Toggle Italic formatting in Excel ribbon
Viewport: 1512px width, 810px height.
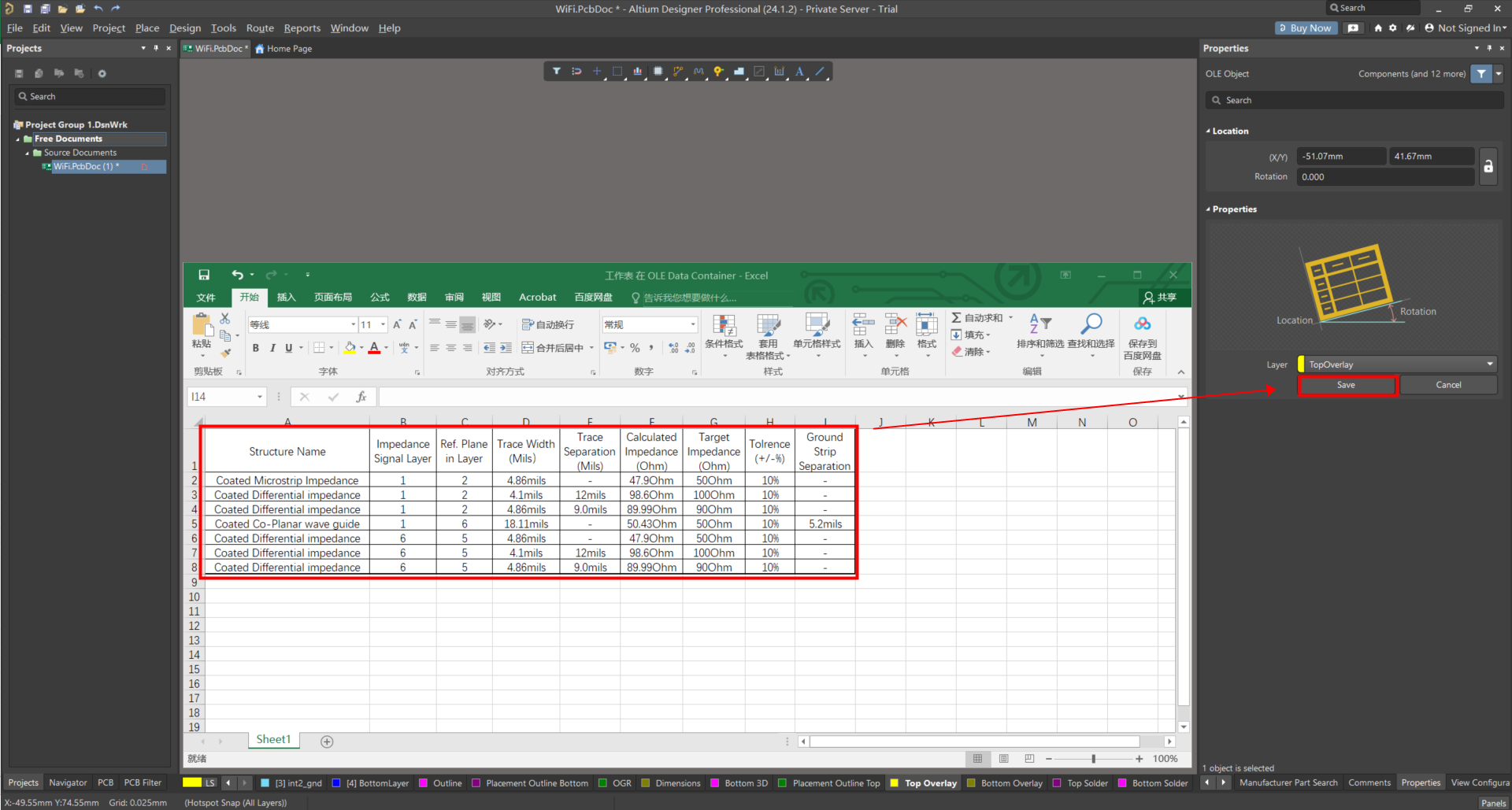tap(272, 348)
